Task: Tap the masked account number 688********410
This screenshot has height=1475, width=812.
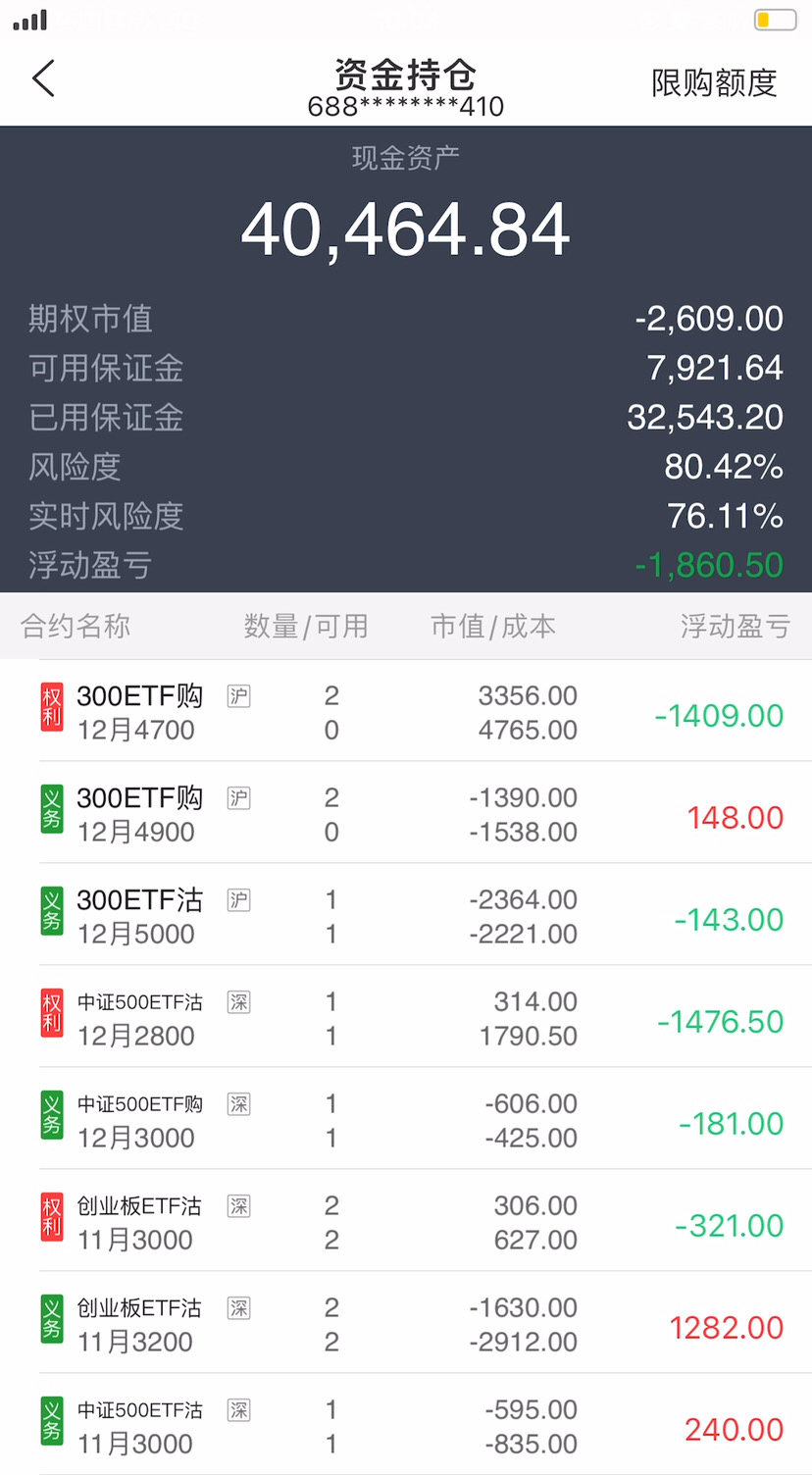Action: 406,106
